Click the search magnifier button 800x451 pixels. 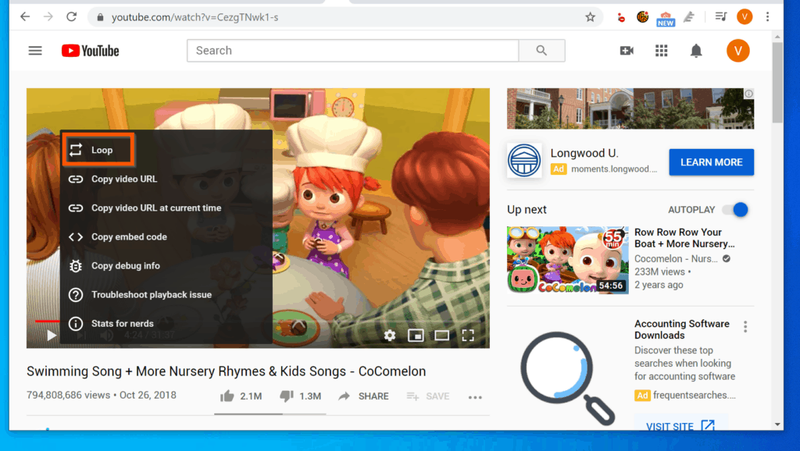(541, 51)
